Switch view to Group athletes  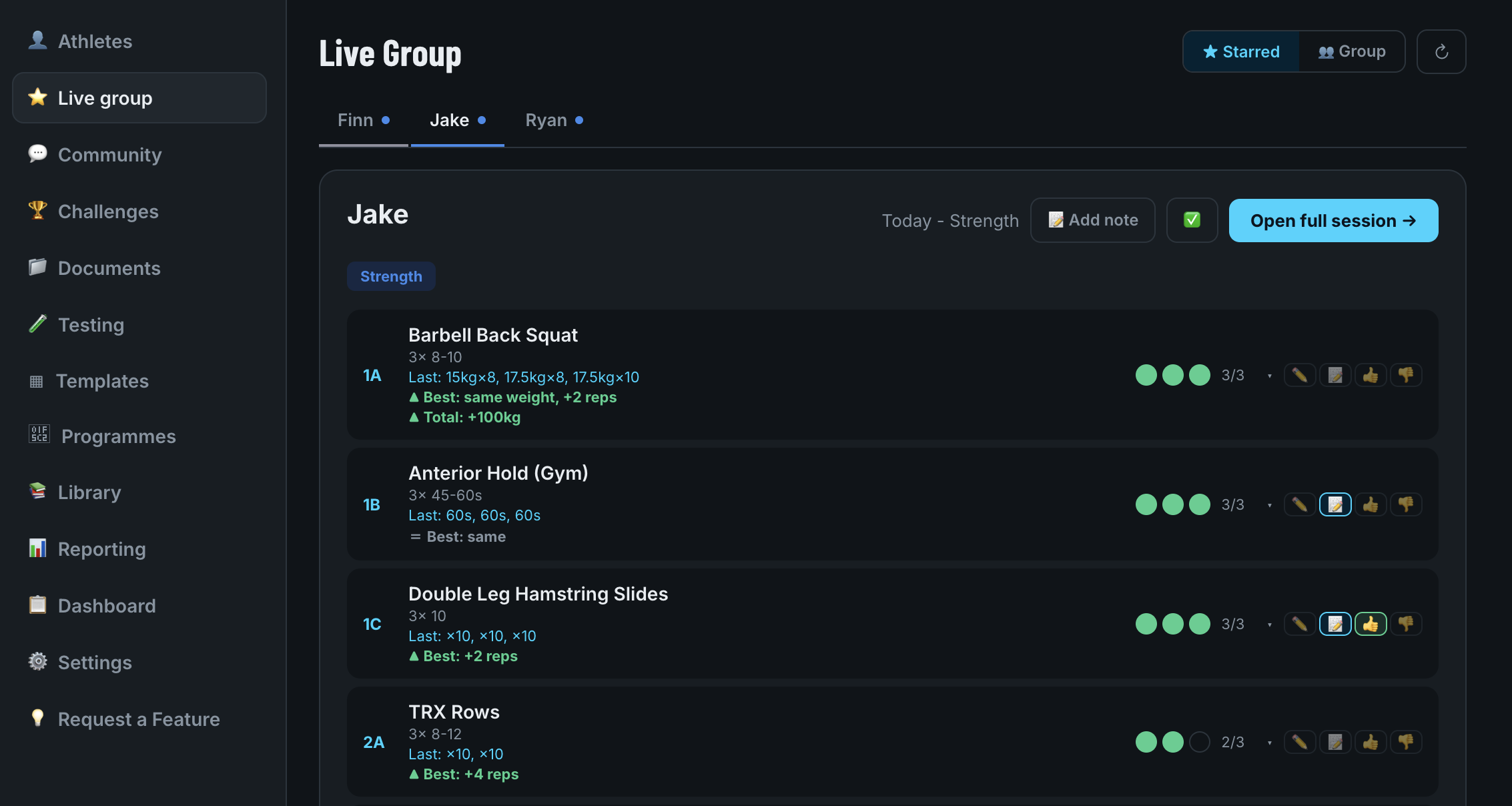[1352, 51]
